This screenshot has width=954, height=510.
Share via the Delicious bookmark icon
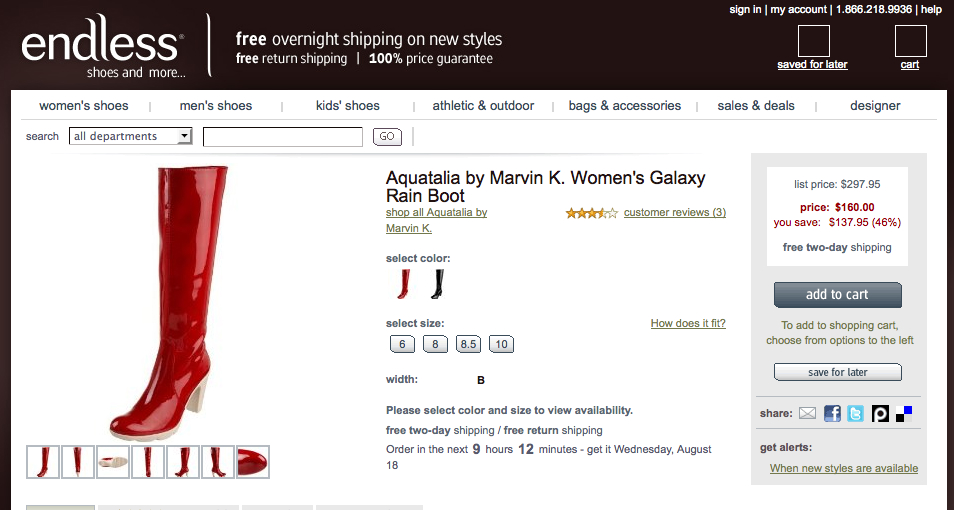[x=904, y=413]
